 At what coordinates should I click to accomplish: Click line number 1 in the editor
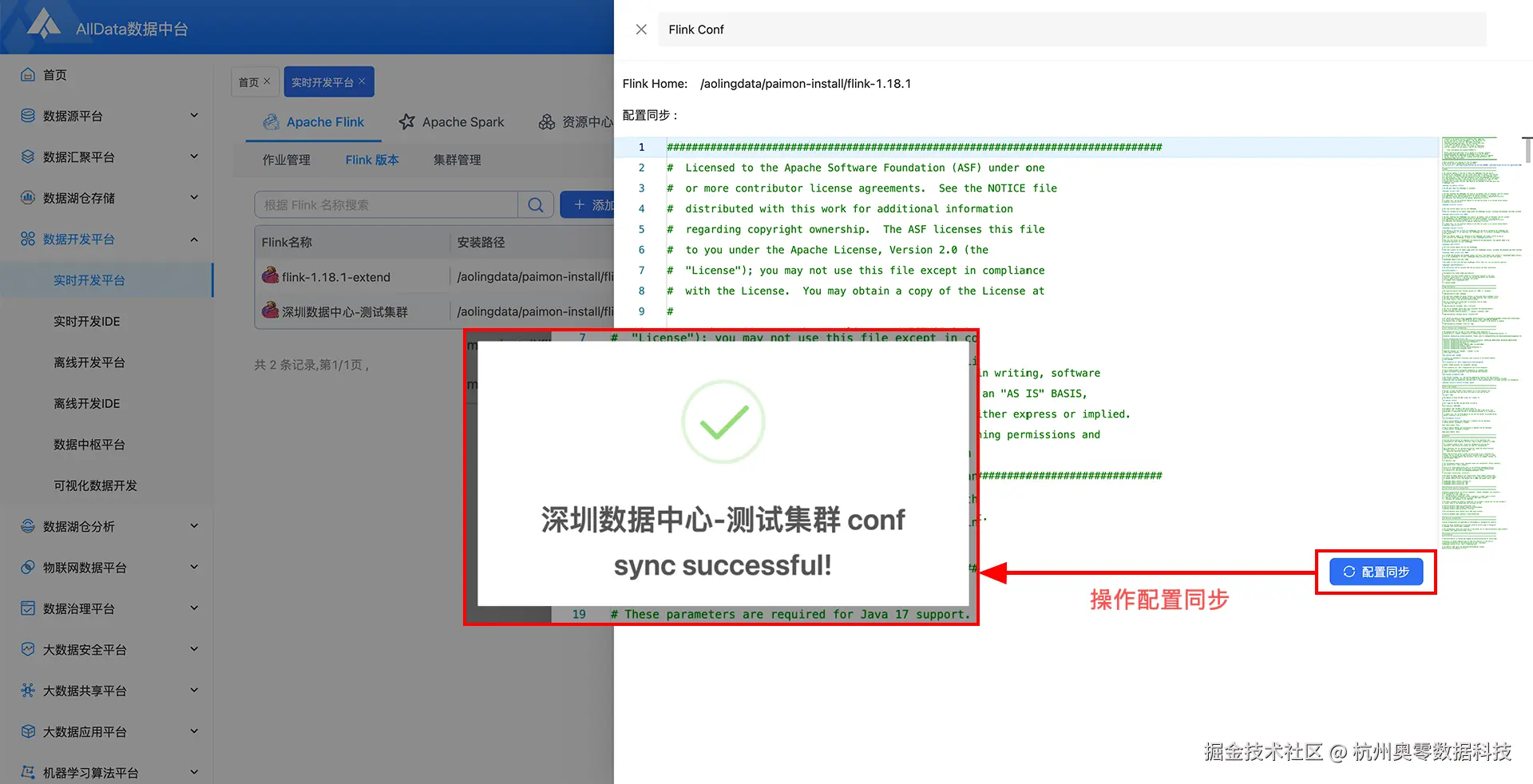(x=641, y=147)
